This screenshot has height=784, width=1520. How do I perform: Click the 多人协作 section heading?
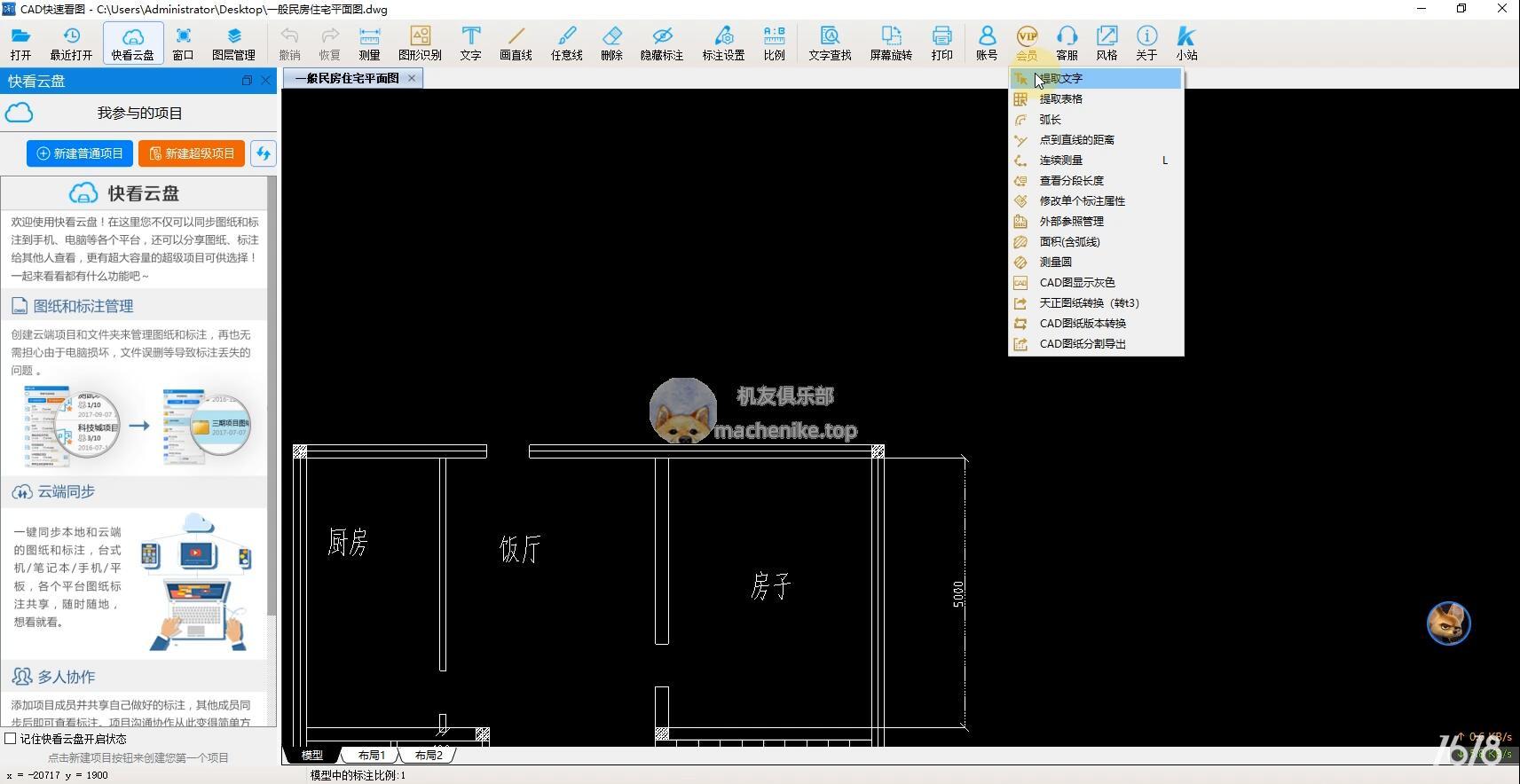coord(67,677)
